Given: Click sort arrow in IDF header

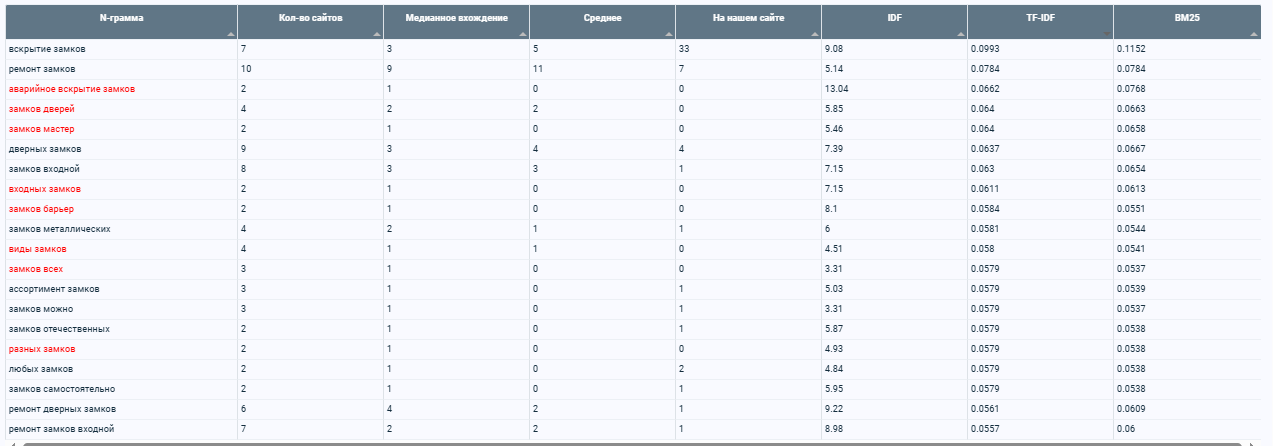Looking at the screenshot, I should [960, 33].
